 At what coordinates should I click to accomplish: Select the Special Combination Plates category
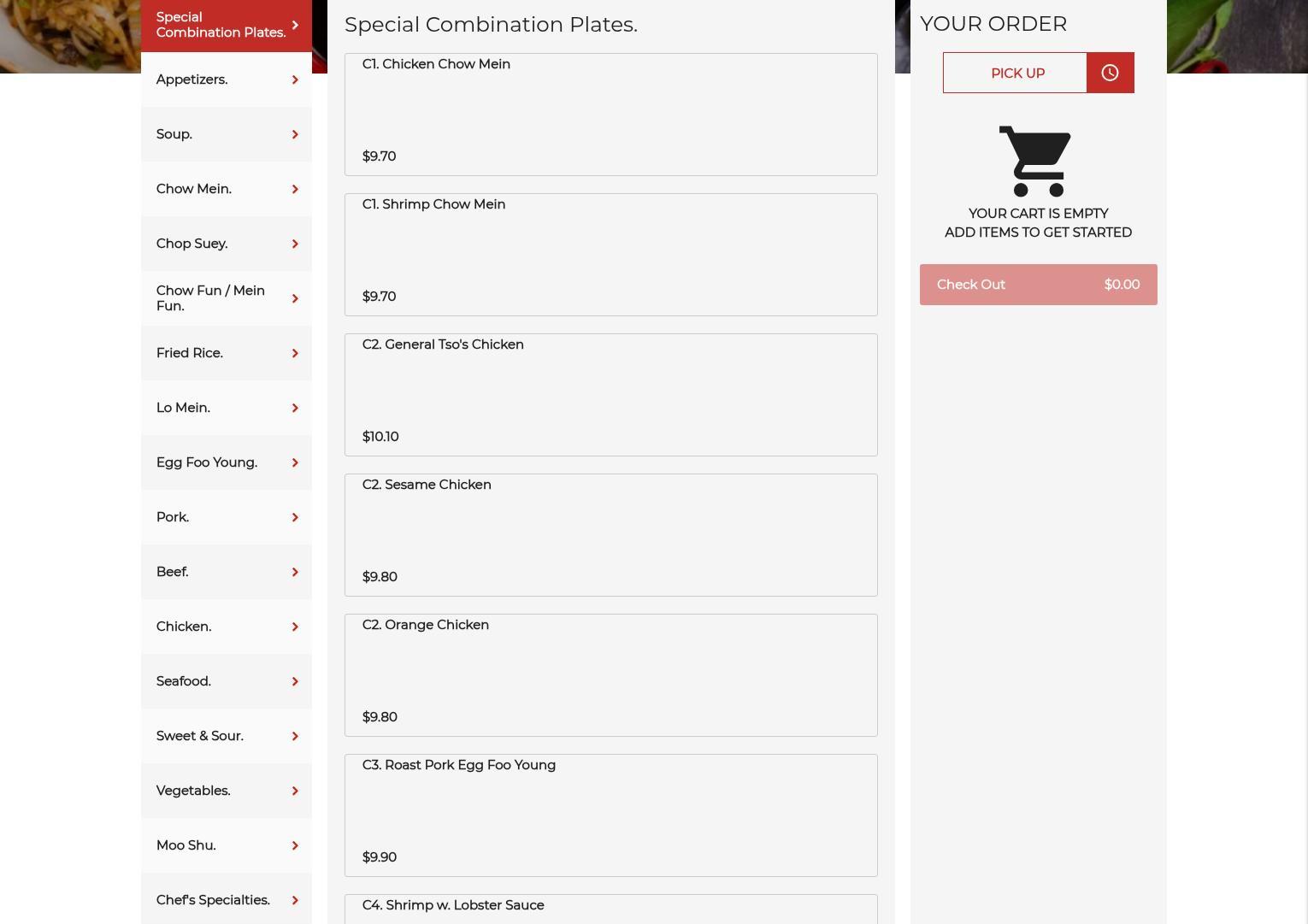point(221,25)
